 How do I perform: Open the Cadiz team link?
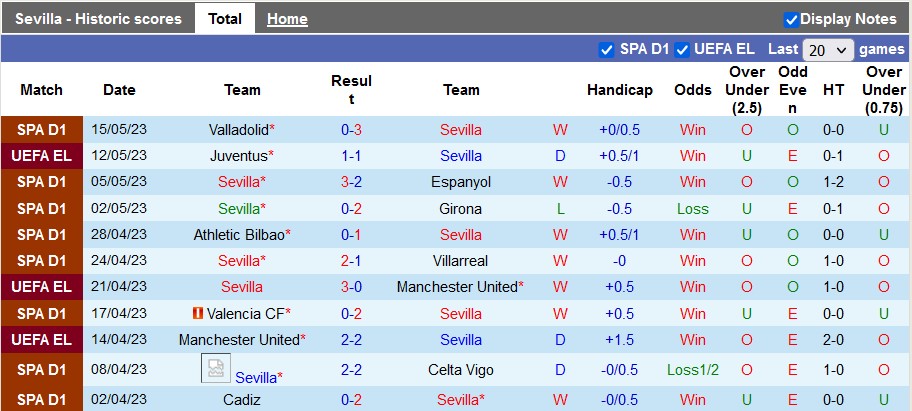tap(242, 400)
